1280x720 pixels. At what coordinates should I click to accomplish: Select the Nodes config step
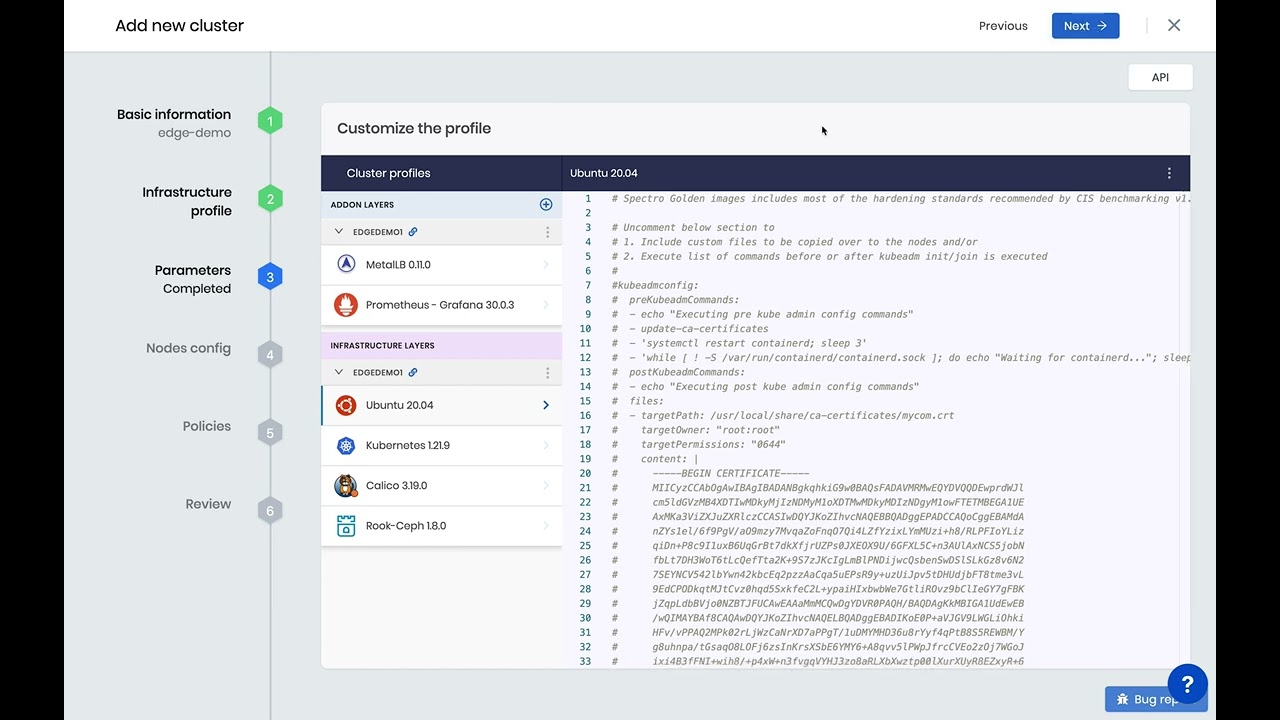click(x=269, y=355)
